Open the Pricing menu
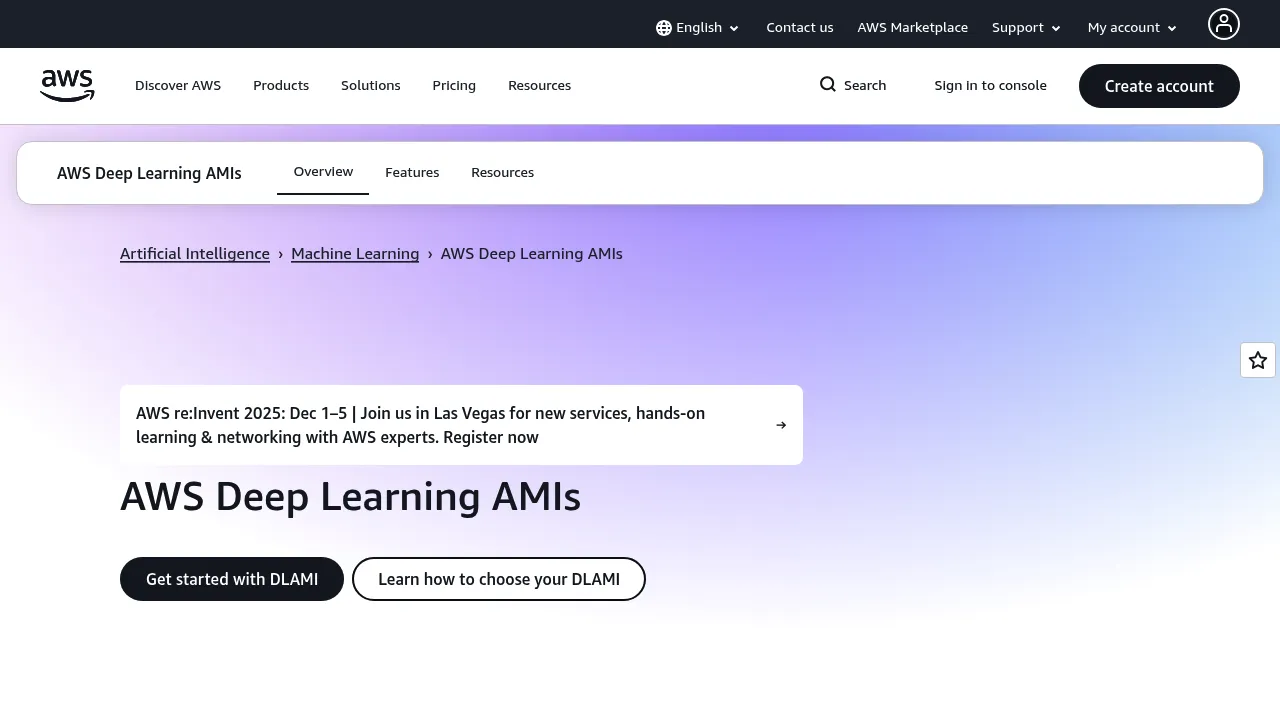The width and height of the screenshot is (1280, 720). tap(454, 86)
